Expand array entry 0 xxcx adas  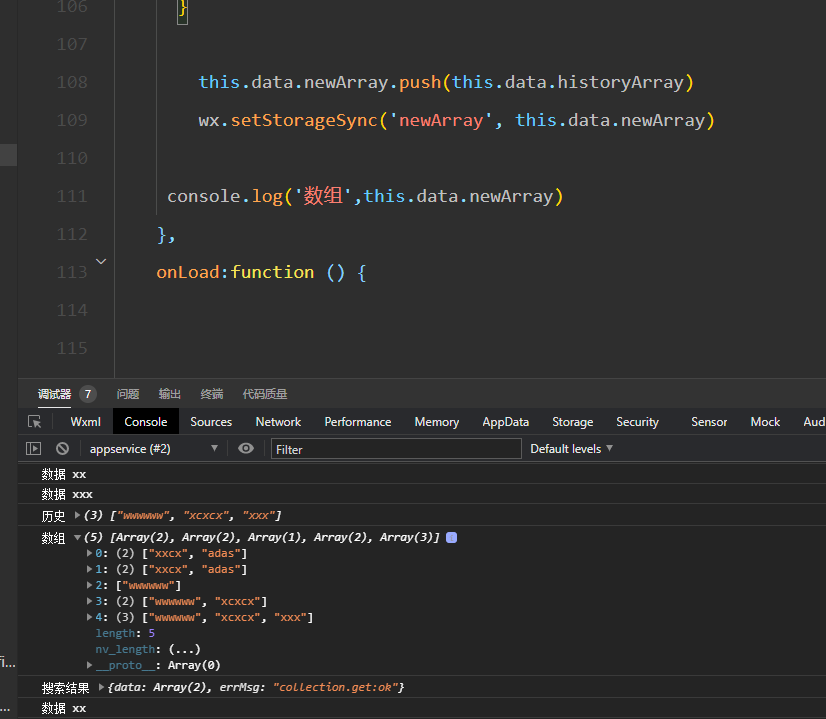coord(89,553)
